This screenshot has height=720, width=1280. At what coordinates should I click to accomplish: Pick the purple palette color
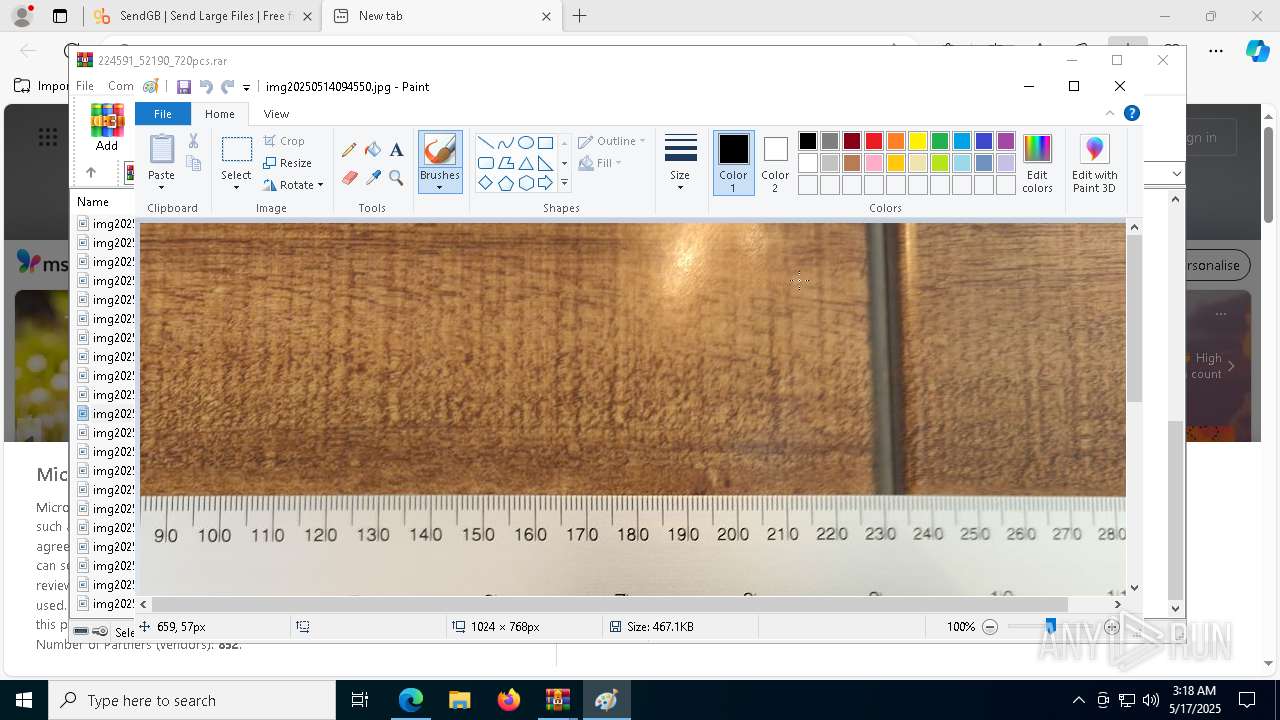click(1005, 141)
